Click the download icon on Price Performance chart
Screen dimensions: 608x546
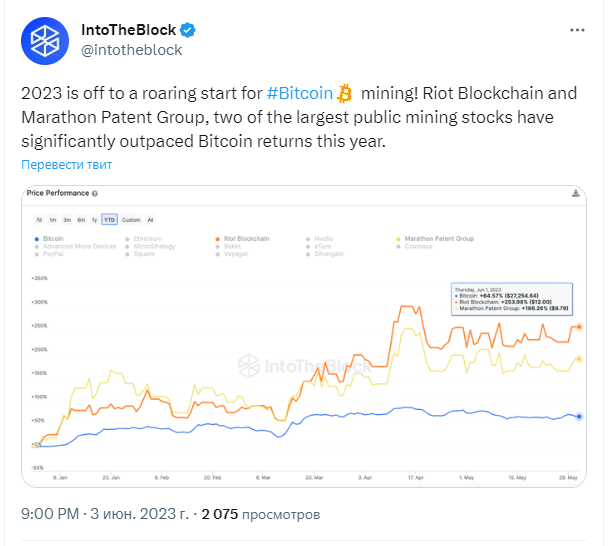575,193
